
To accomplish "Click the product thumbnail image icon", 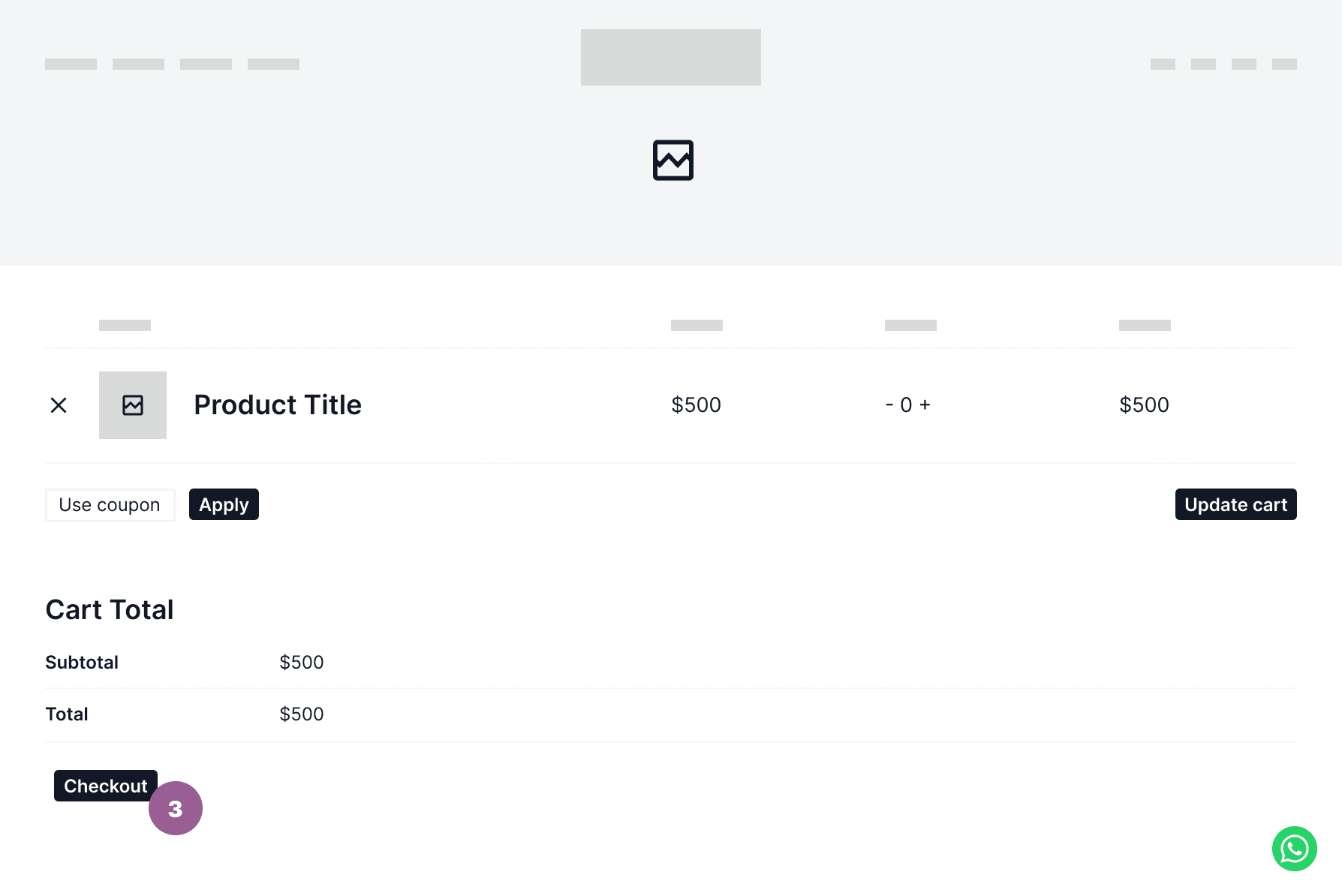I will coord(133,405).
